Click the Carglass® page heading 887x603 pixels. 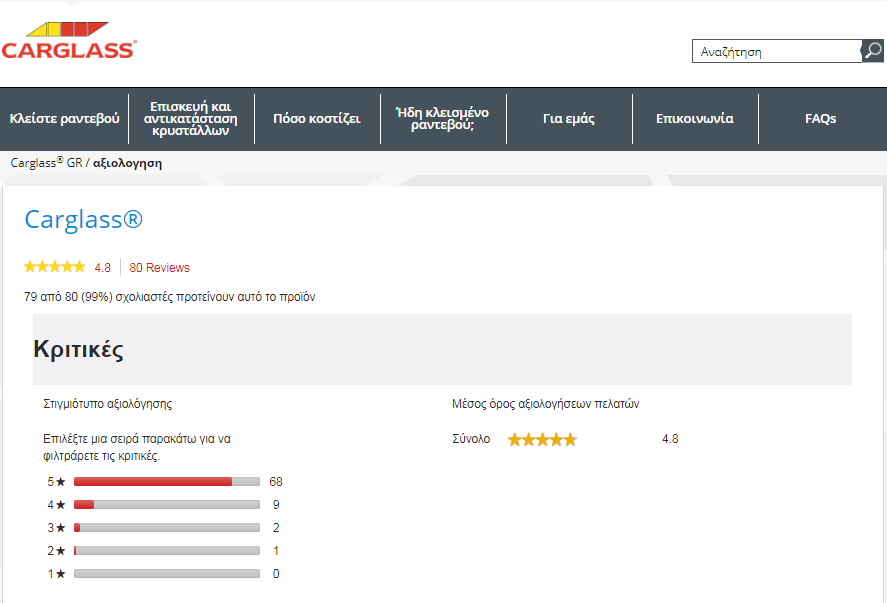pos(84,220)
